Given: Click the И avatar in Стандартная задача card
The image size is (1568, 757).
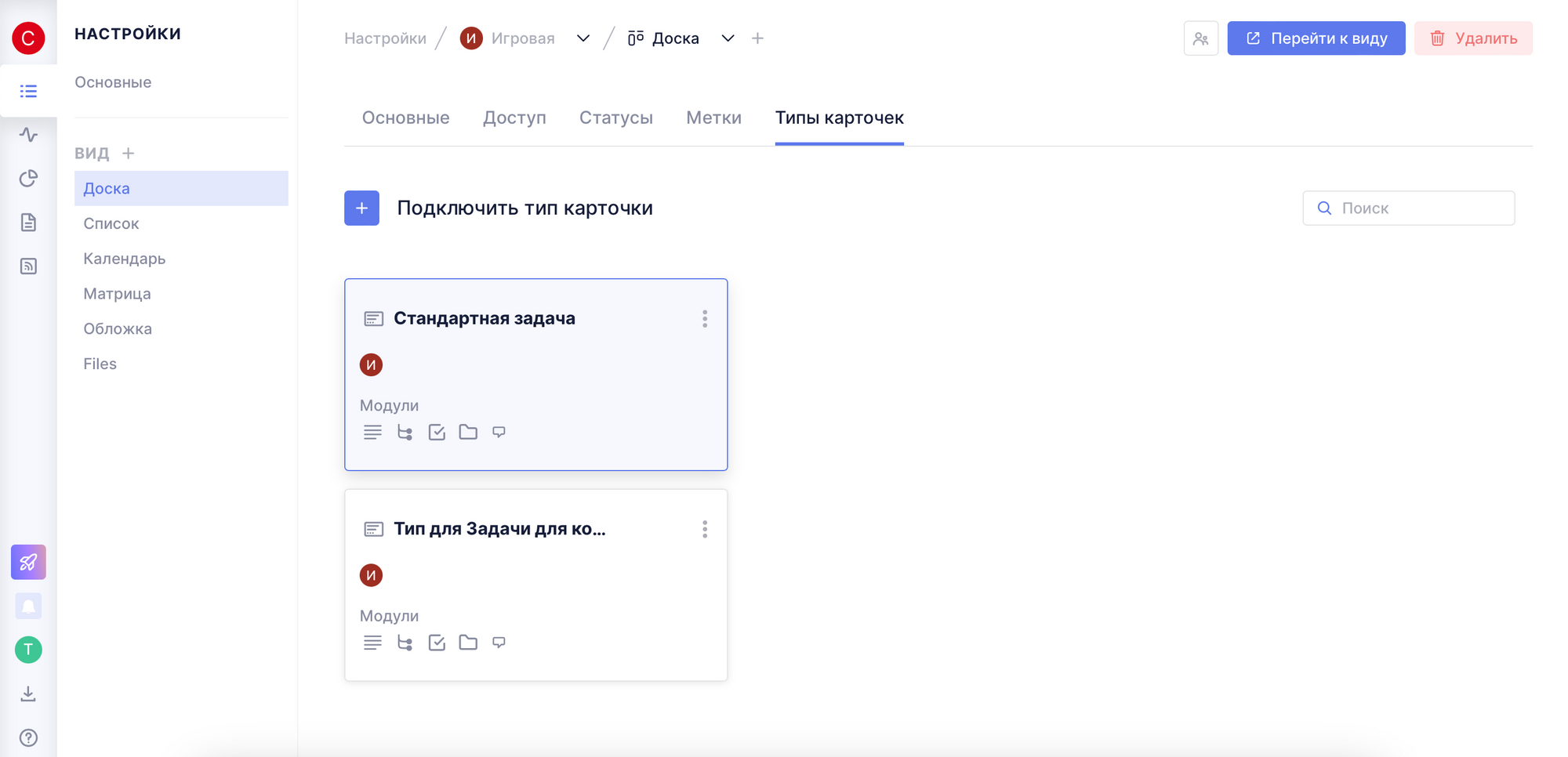Looking at the screenshot, I should pyautogui.click(x=371, y=365).
